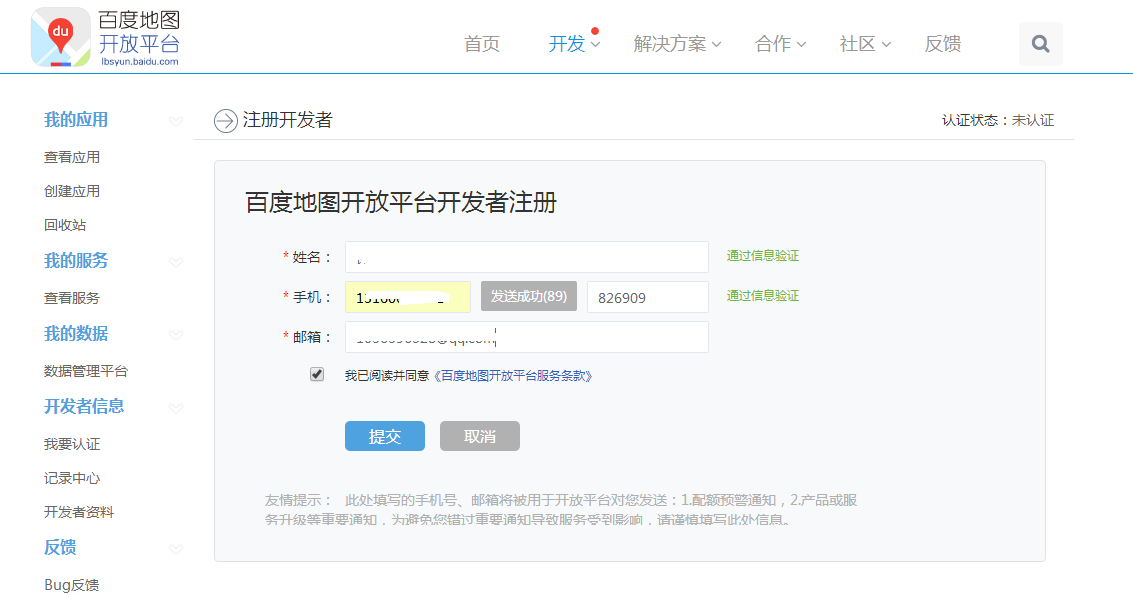Open the 开发 navigation item

(x=566, y=44)
